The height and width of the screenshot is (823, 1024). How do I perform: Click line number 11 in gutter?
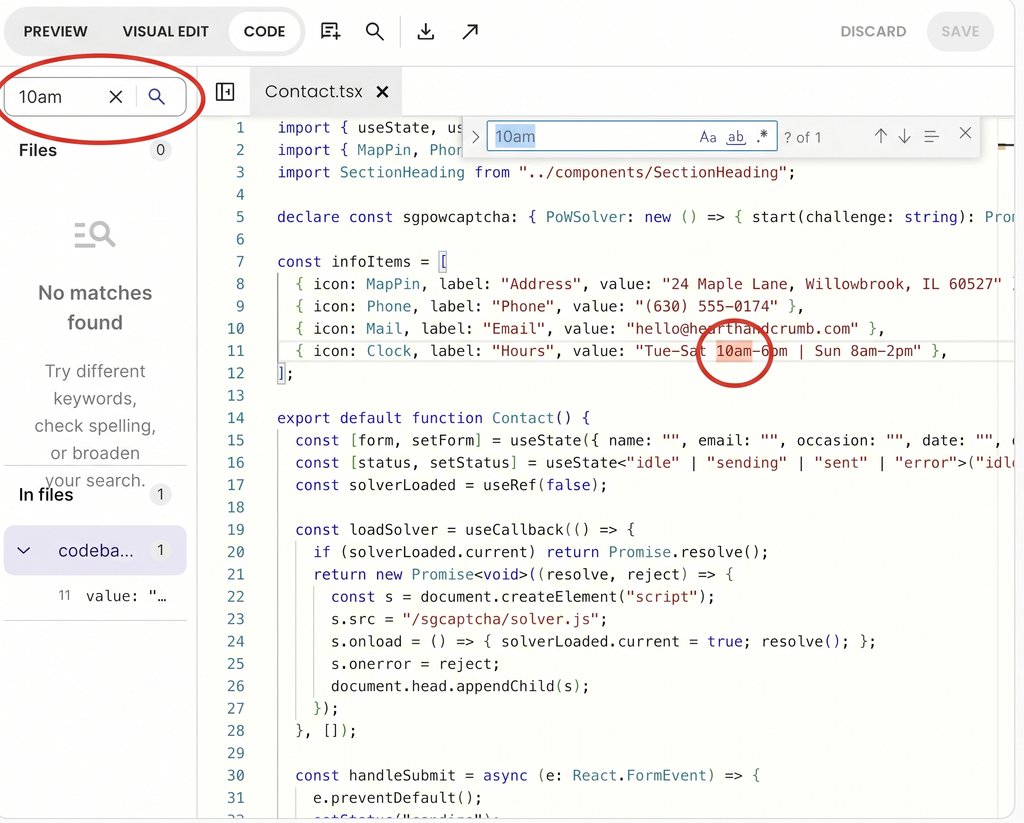(x=236, y=351)
